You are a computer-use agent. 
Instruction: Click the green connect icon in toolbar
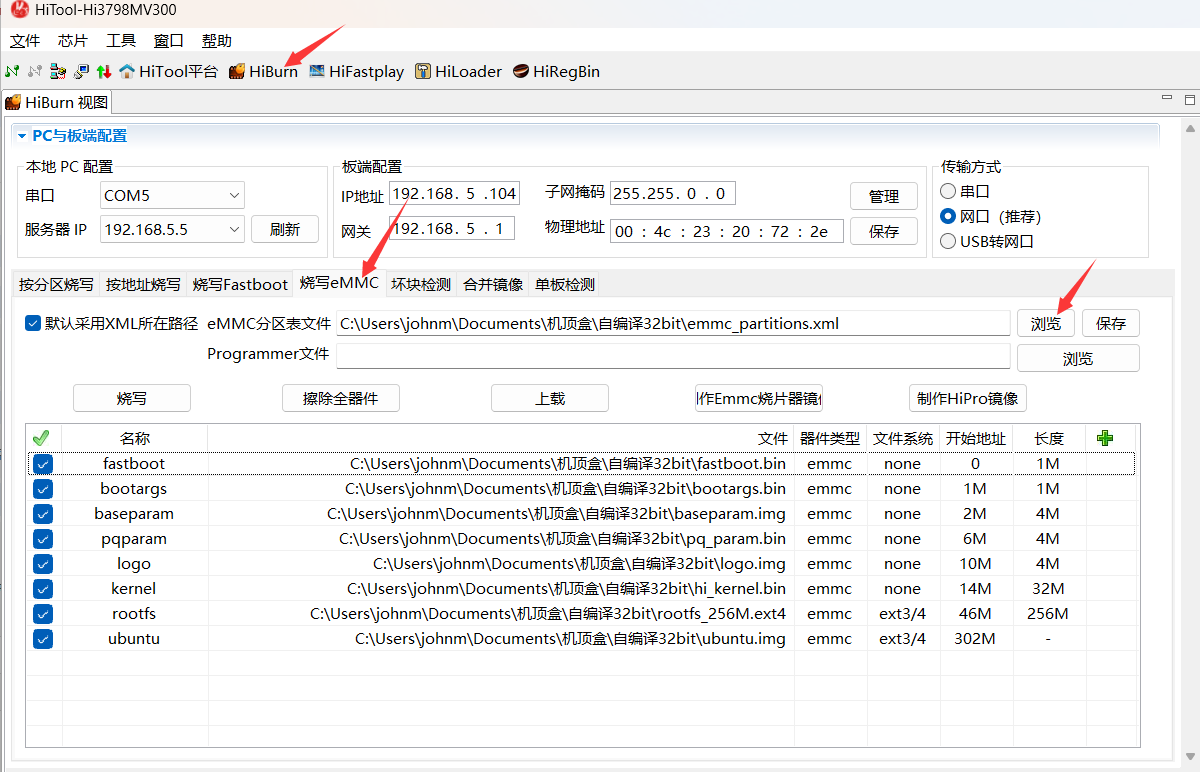click(x=12, y=72)
